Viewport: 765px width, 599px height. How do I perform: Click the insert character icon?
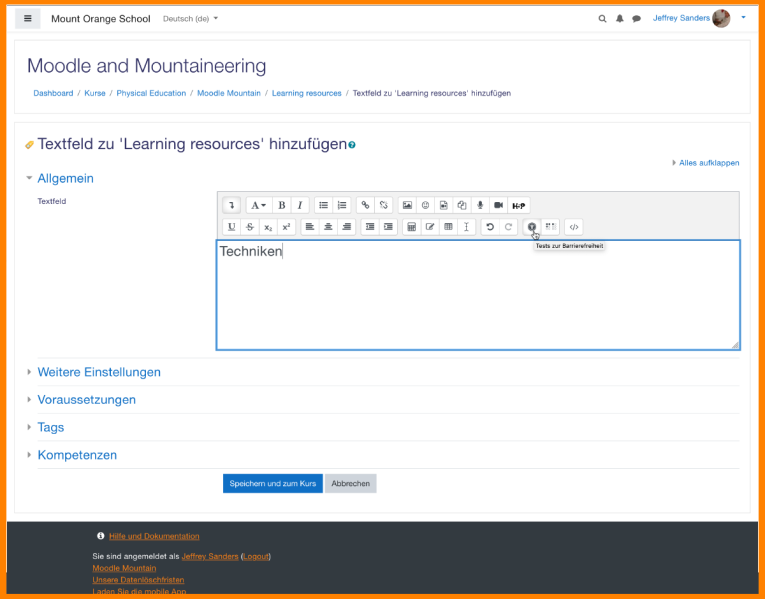click(430, 227)
